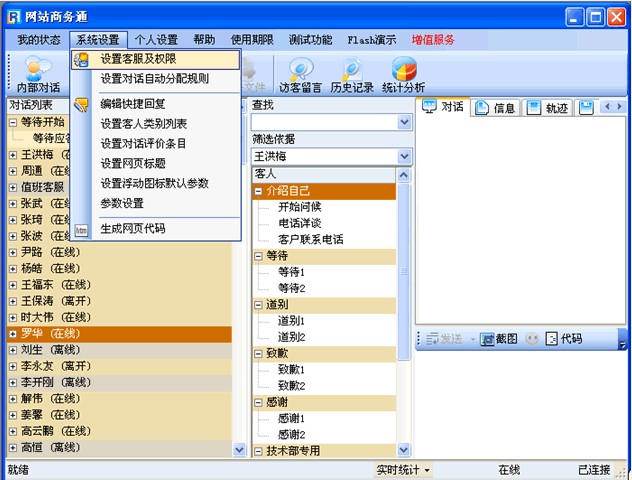
Task: Collapse the 介绍自己 tree node
Action: click(258, 191)
